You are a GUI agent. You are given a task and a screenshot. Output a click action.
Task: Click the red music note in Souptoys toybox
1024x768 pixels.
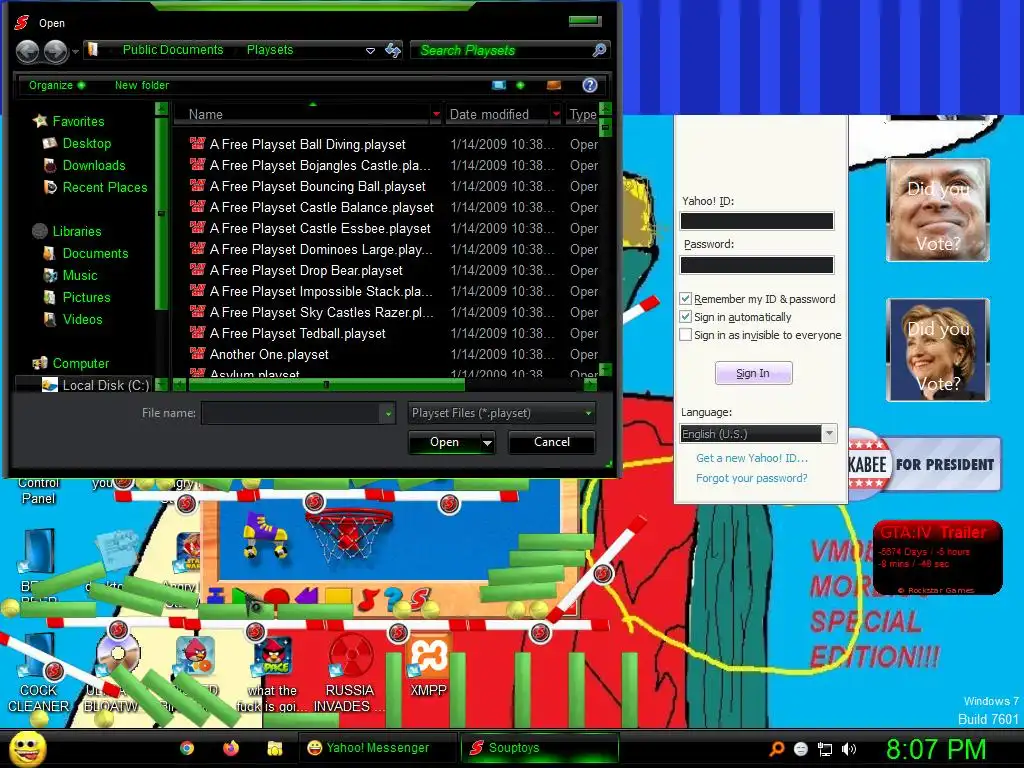point(368,598)
